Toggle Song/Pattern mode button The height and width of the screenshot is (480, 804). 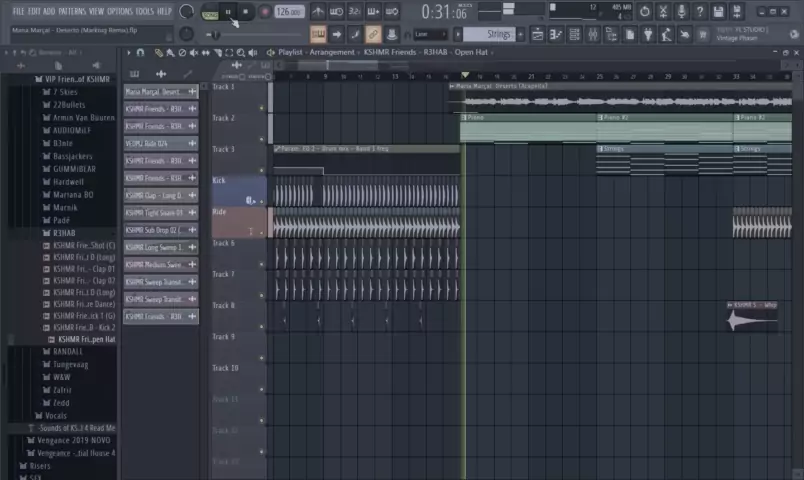pyautogui.click(x=210, y=13)
